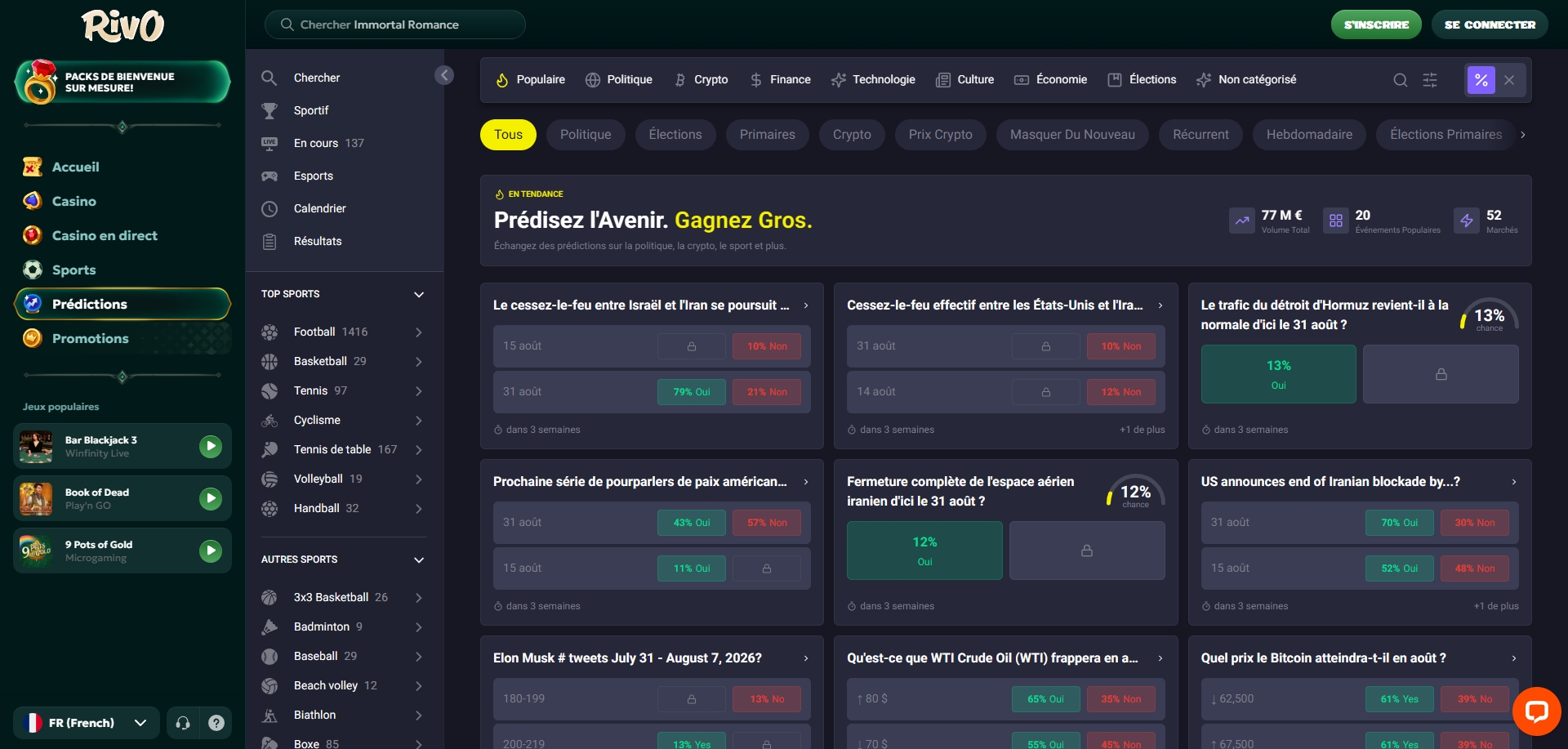This screenshot has height=749, width=1568.
Task: Focus the Chercher Immortal Romance search field
Action: click(x=394, y=25)
